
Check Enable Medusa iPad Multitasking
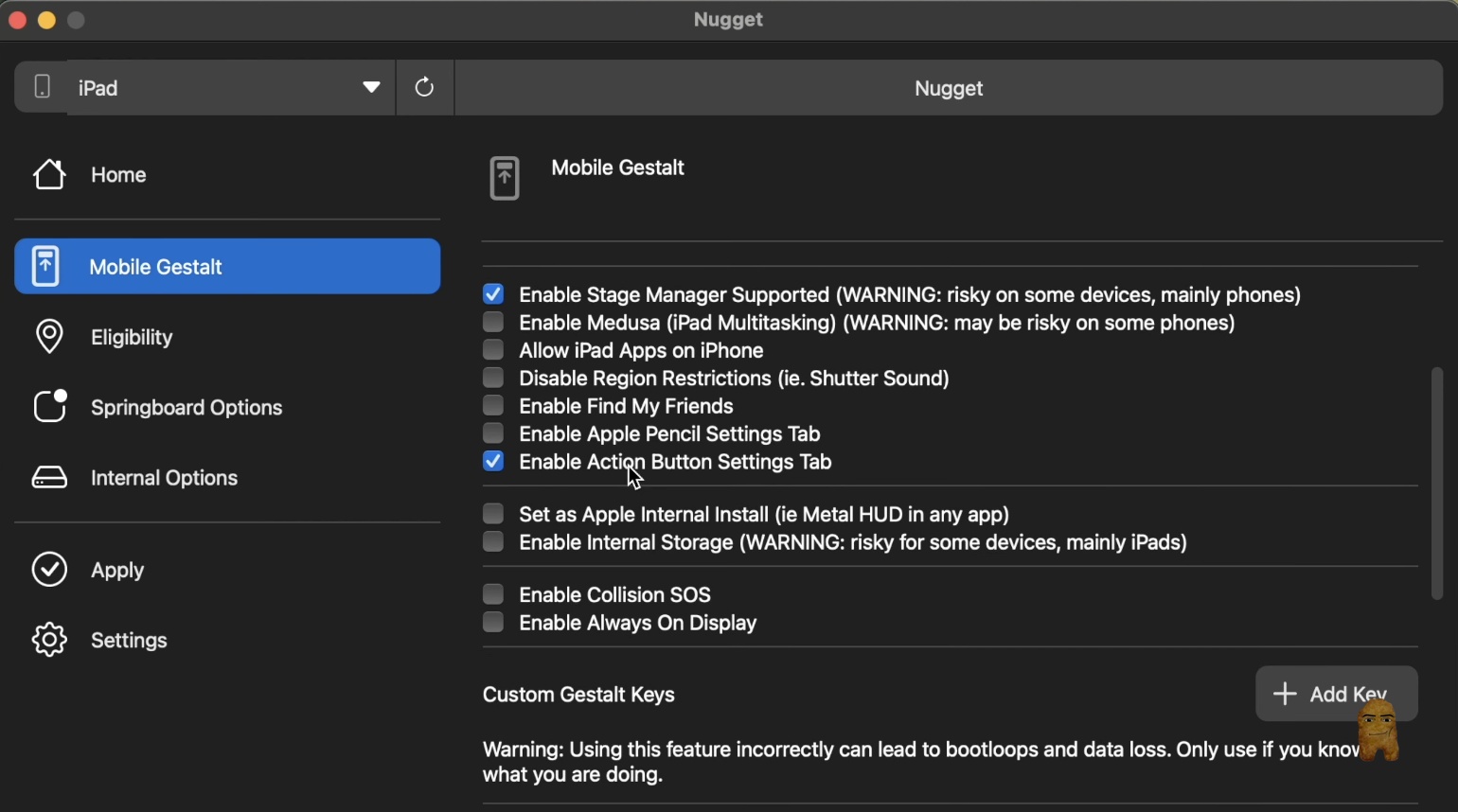493,322
